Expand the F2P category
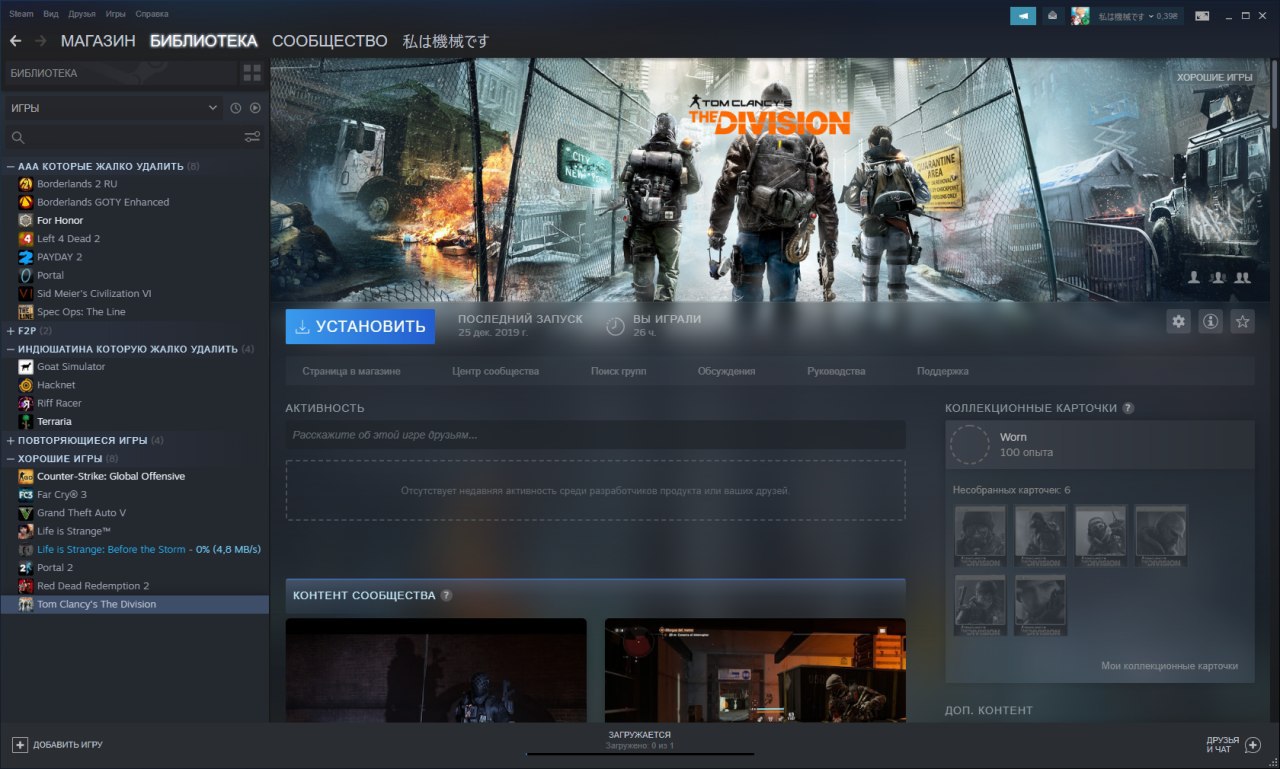Screen dimensions: 1280x769 pos(11,330)
